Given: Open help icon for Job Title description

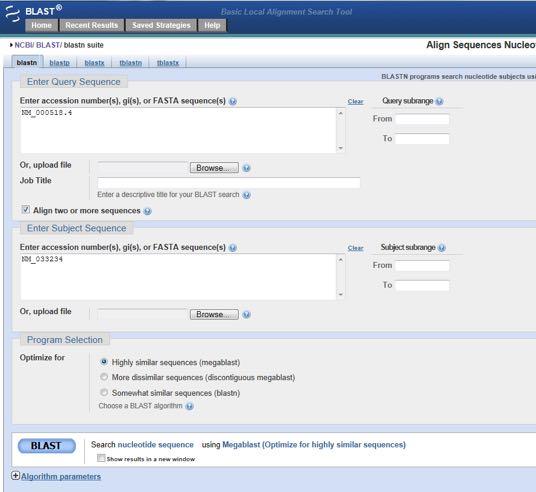Looking at the screenshot, I should pos(246,195).
